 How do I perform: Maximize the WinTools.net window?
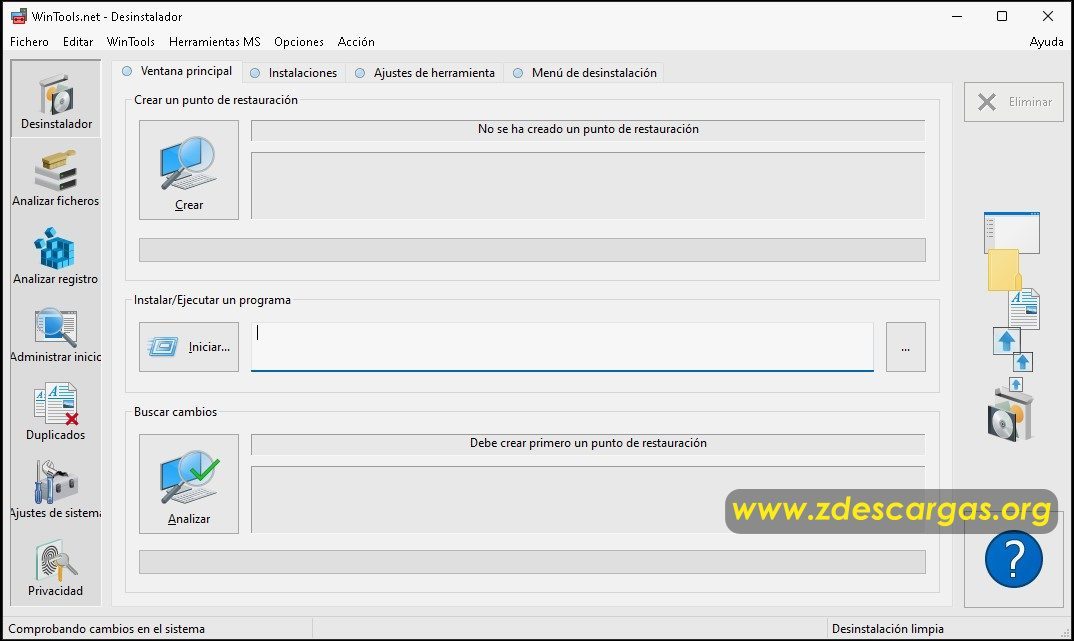coord(1002,16)
